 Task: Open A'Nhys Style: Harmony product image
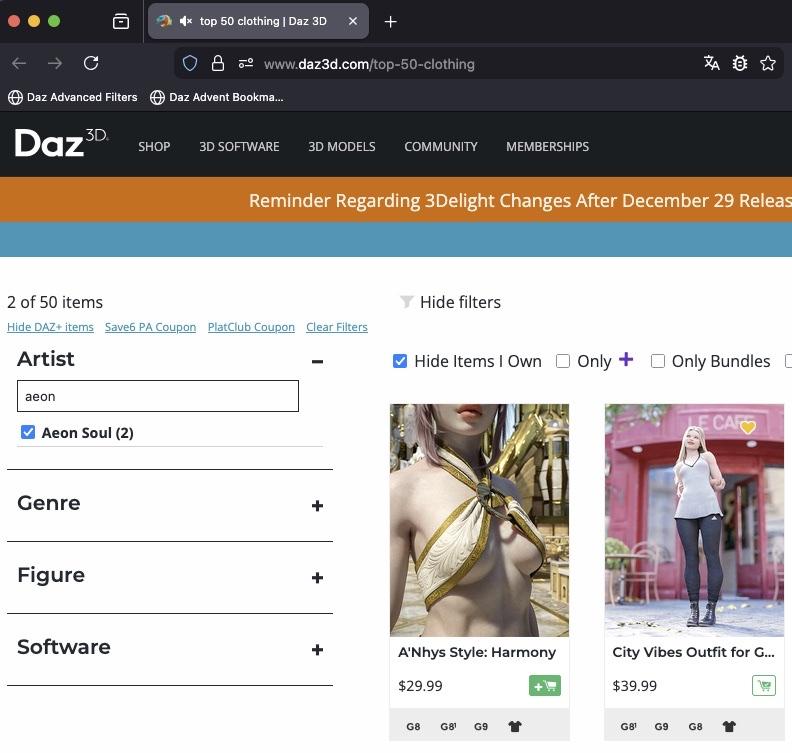tap(479, 520)
